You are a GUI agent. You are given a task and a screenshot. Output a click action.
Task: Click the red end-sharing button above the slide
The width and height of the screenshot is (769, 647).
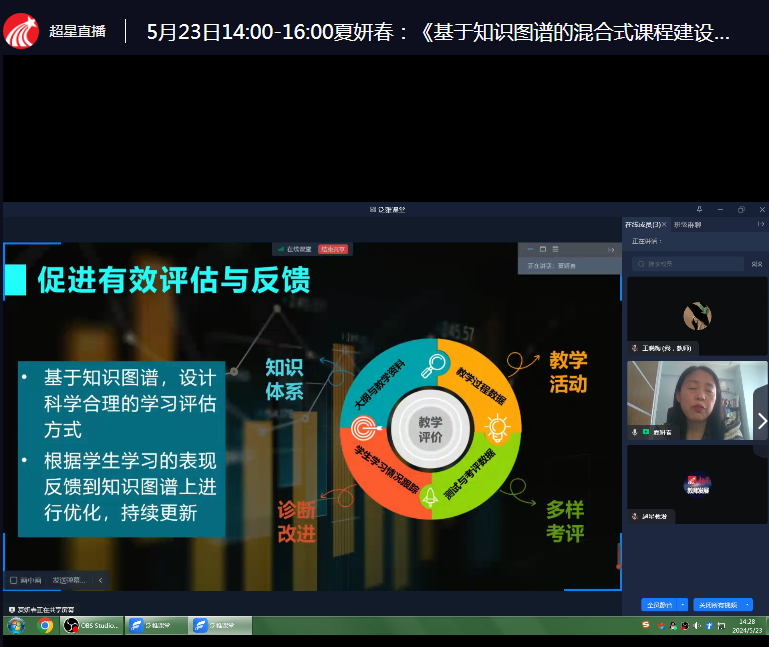coord(333,249)
